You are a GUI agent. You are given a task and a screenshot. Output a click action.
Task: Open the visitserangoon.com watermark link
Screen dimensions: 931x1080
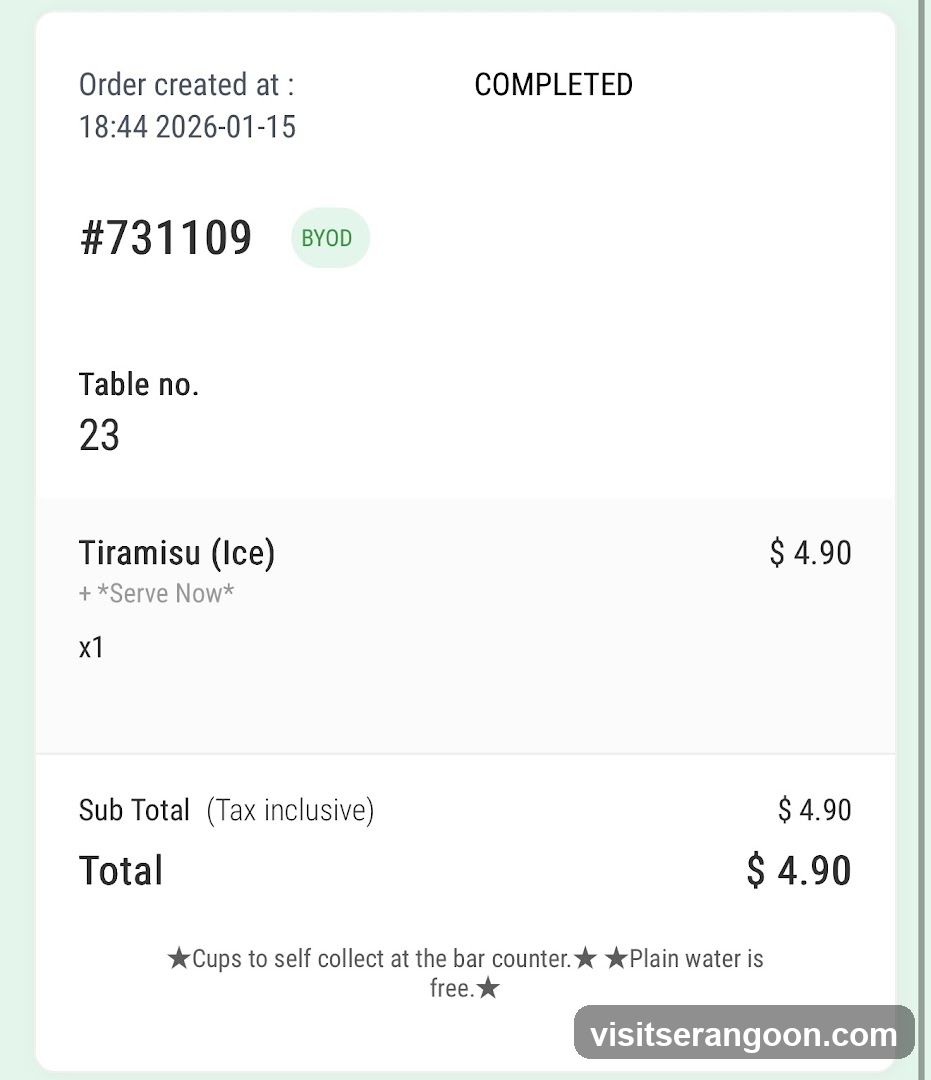(744, 1035)
